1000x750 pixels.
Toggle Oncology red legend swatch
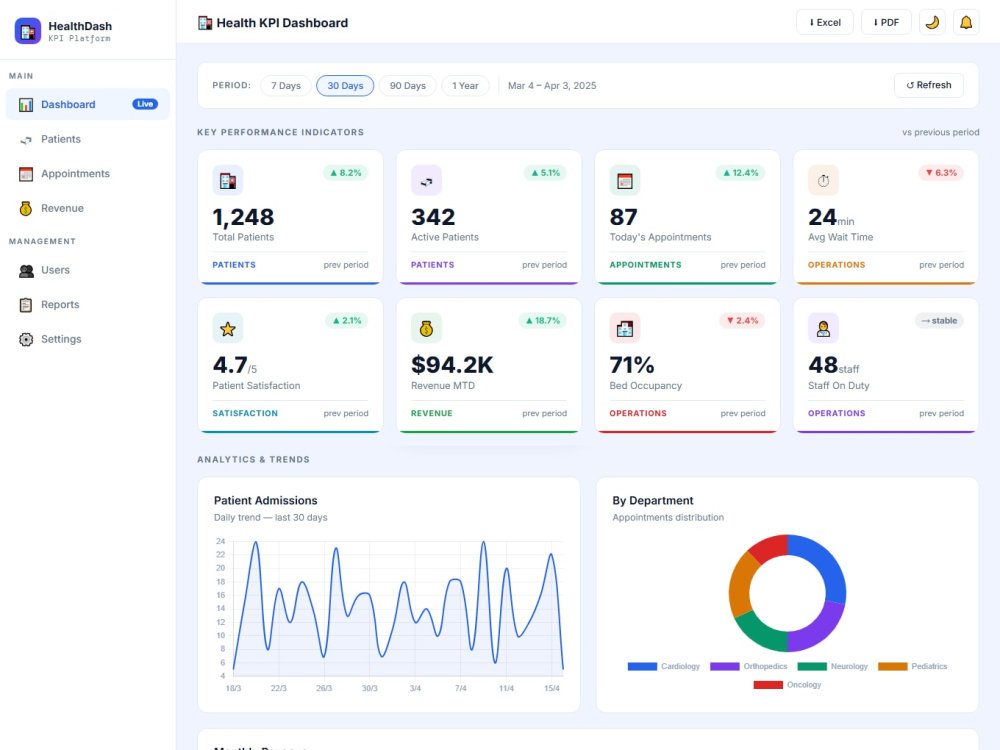click(x=768, y=685)
